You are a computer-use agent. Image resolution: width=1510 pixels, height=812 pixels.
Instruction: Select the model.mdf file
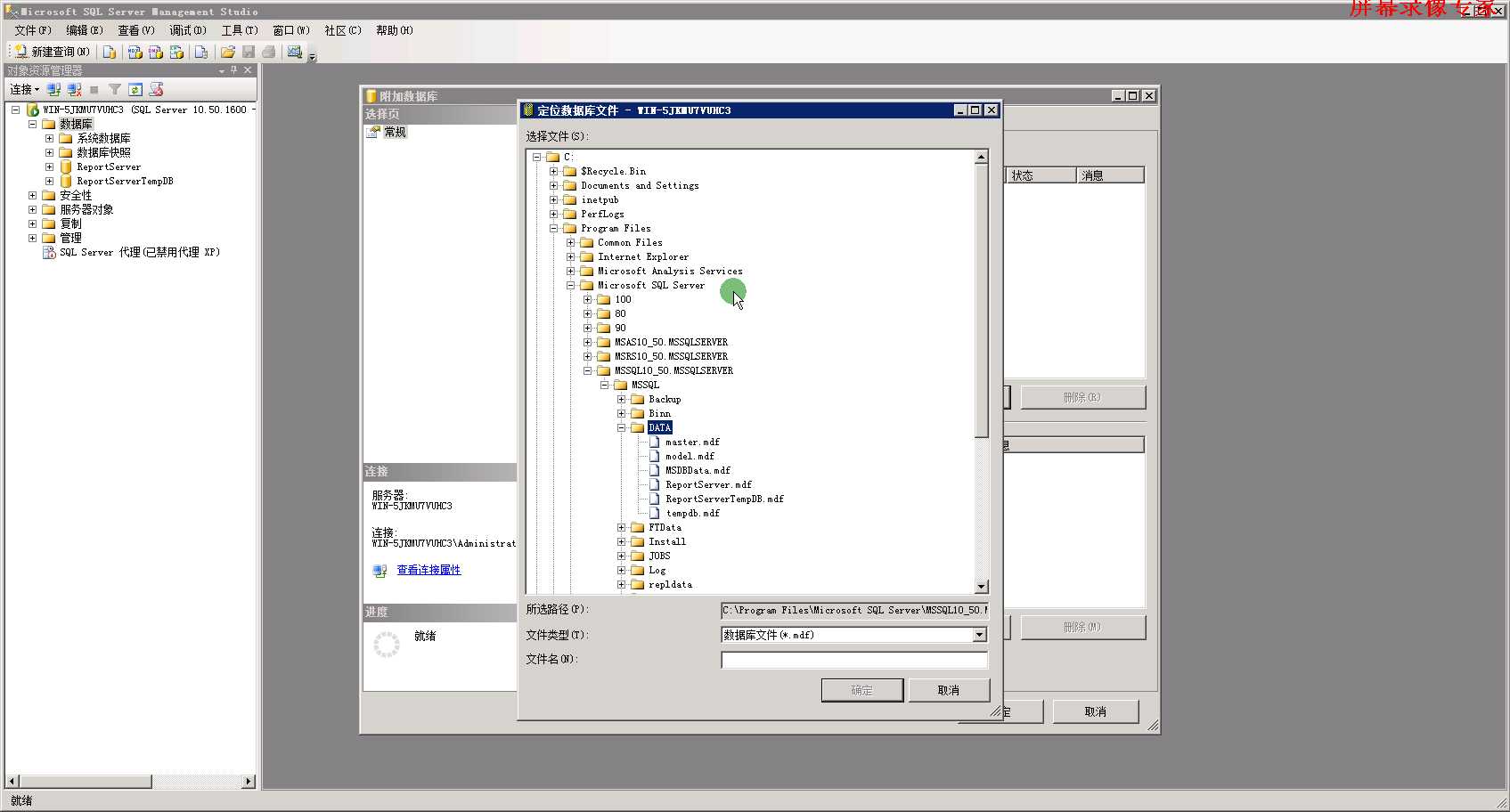point(690,456)
